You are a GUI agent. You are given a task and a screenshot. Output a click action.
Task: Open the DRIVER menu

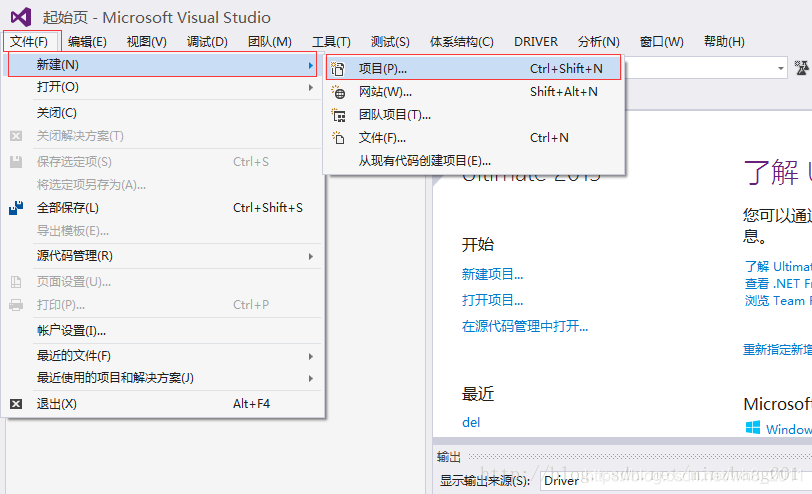pyautogui.click(x=535, y=41)
